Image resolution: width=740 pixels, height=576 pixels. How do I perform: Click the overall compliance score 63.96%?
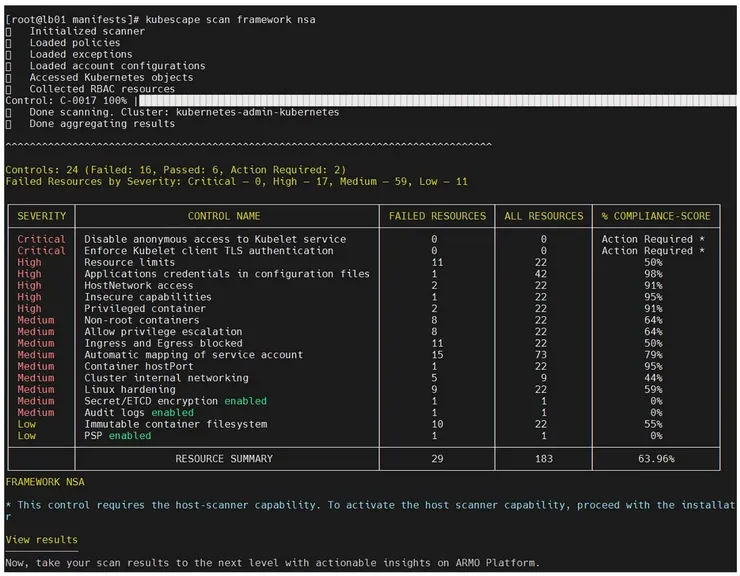[x=656, y=459]
